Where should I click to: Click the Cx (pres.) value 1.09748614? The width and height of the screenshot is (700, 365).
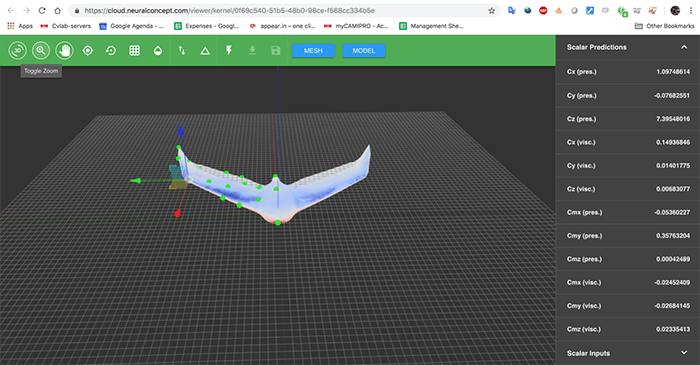tap(673, 71)
